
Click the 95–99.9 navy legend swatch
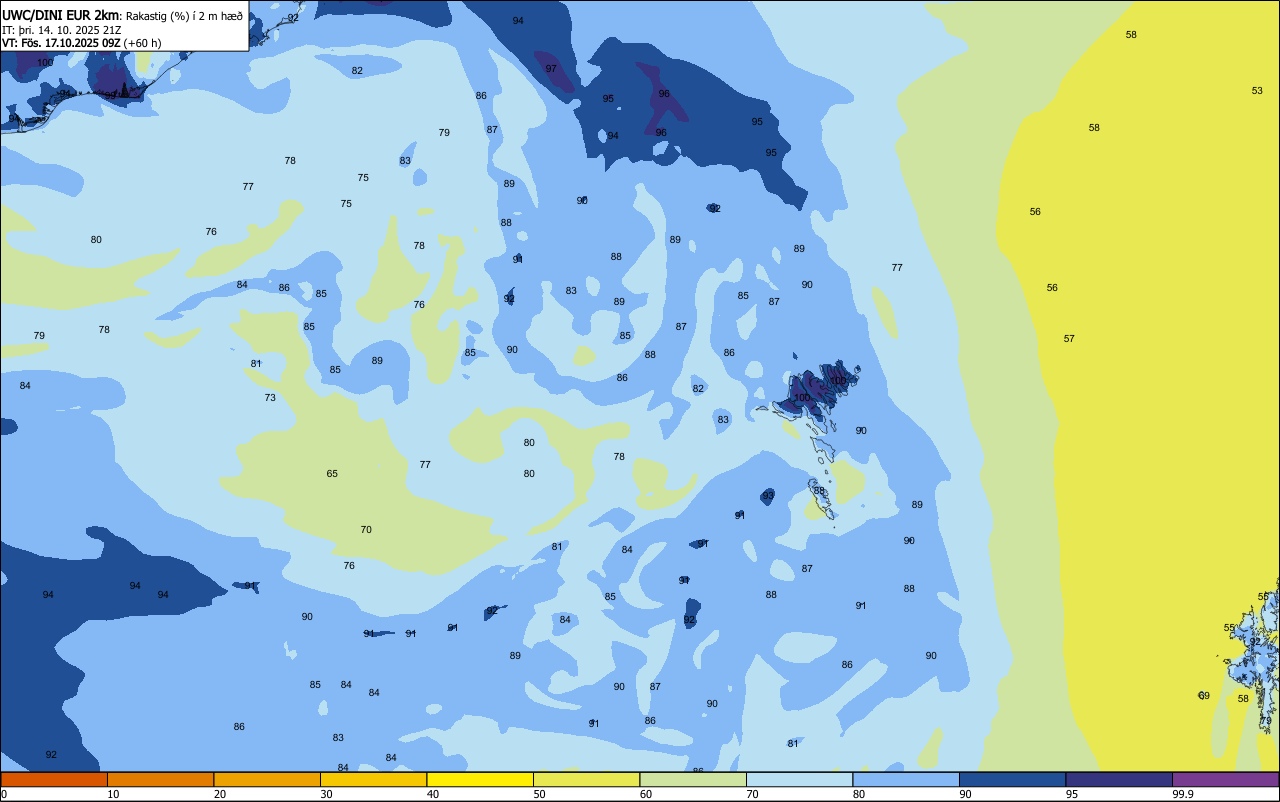[1119, 779]
